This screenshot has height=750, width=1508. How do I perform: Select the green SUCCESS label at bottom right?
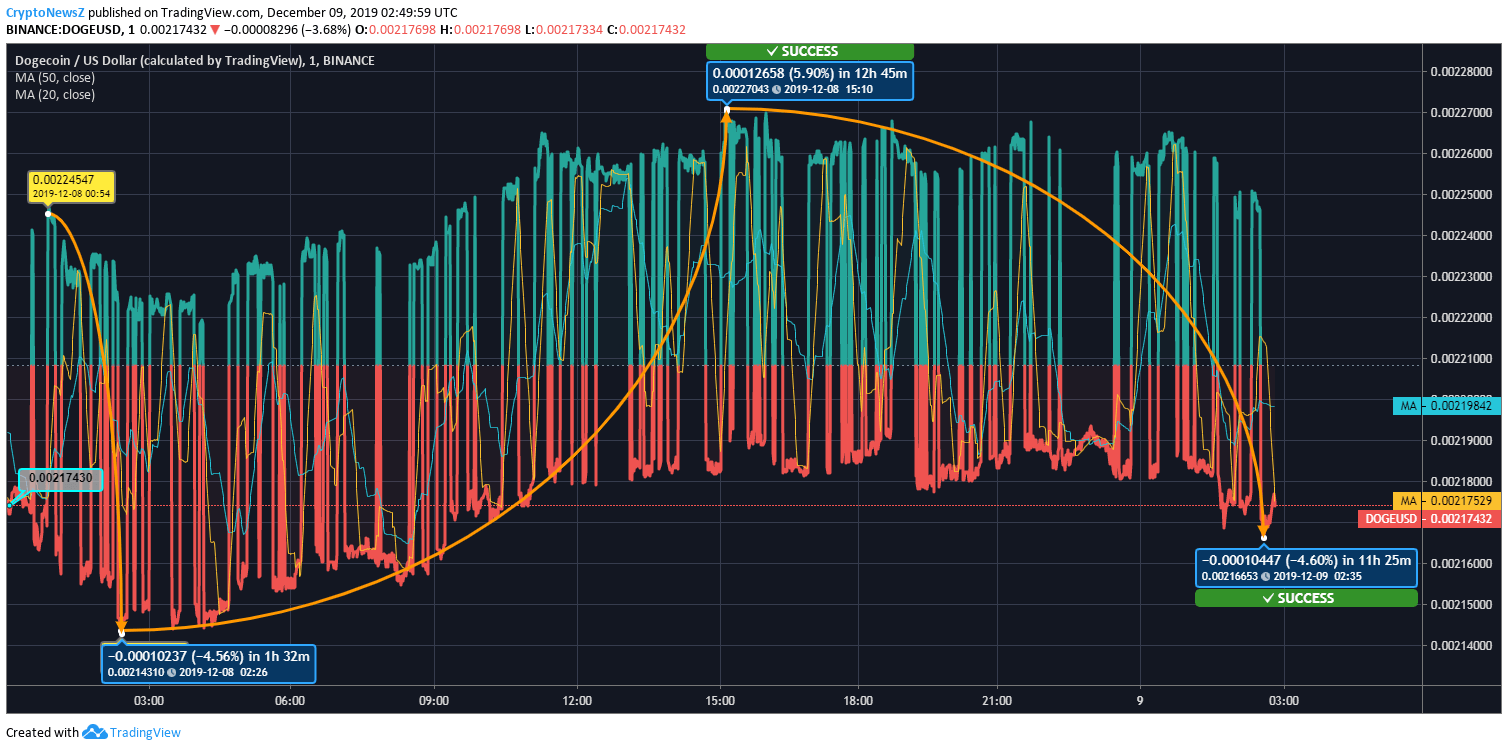(1306, 598)
